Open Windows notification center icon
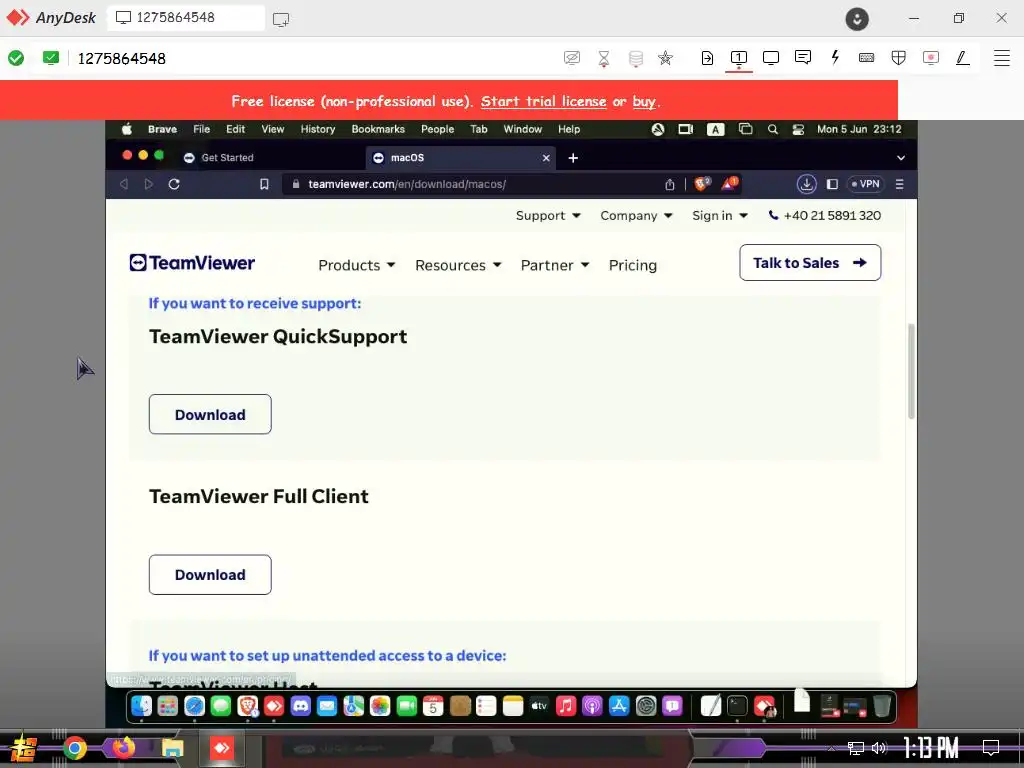Screen dimensions: 1024x768 (991, 748)
